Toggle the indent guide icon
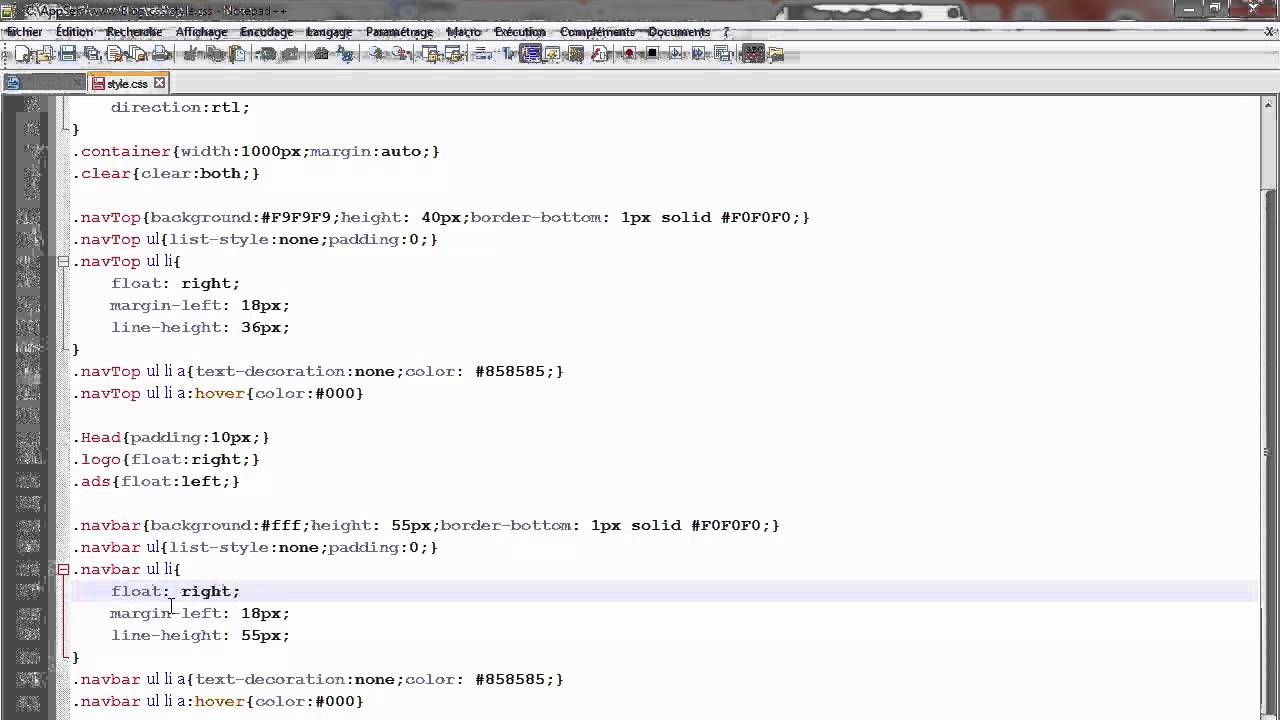 (531, 54)
